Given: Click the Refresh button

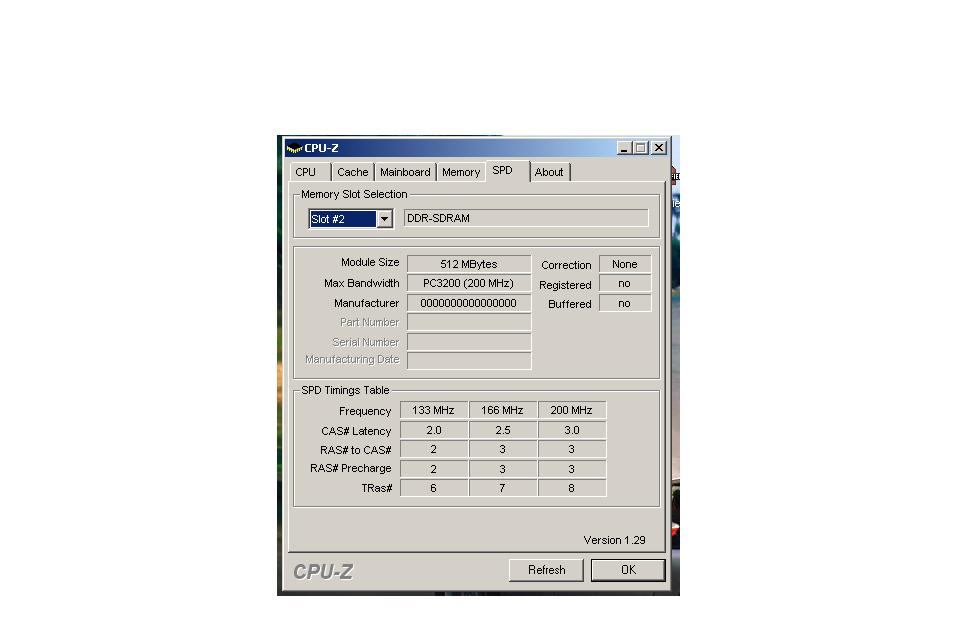Looking at the screenshot, I should [546, 570].
